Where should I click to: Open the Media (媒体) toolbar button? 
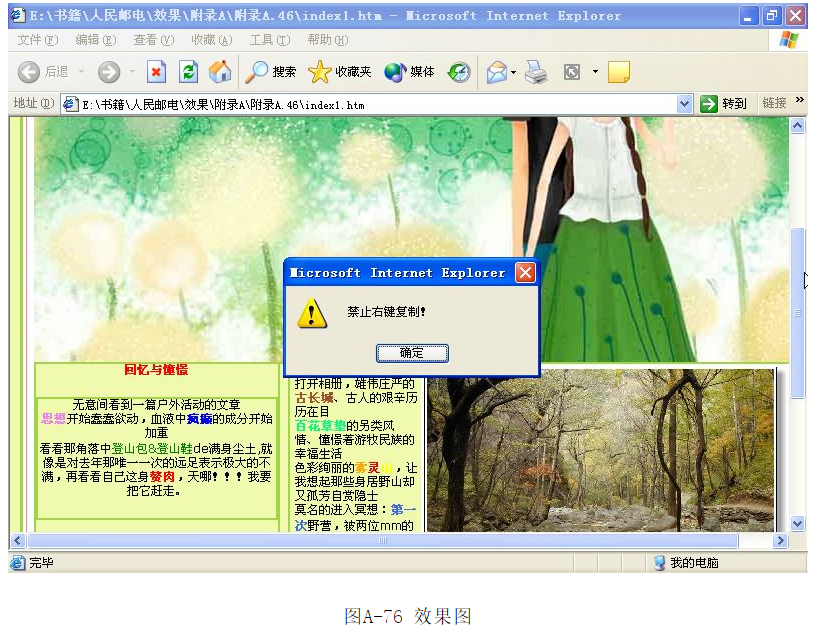click(x=409, y=72)
